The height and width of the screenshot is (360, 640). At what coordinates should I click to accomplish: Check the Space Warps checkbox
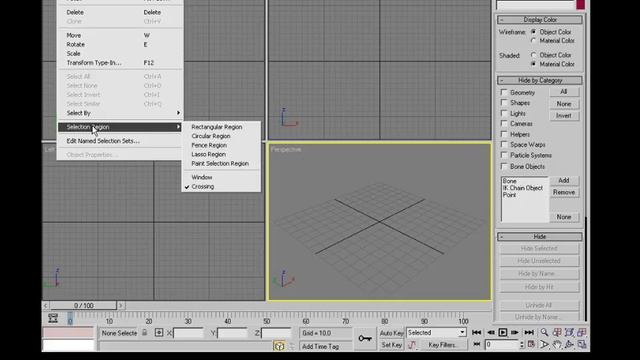[504, 144]
